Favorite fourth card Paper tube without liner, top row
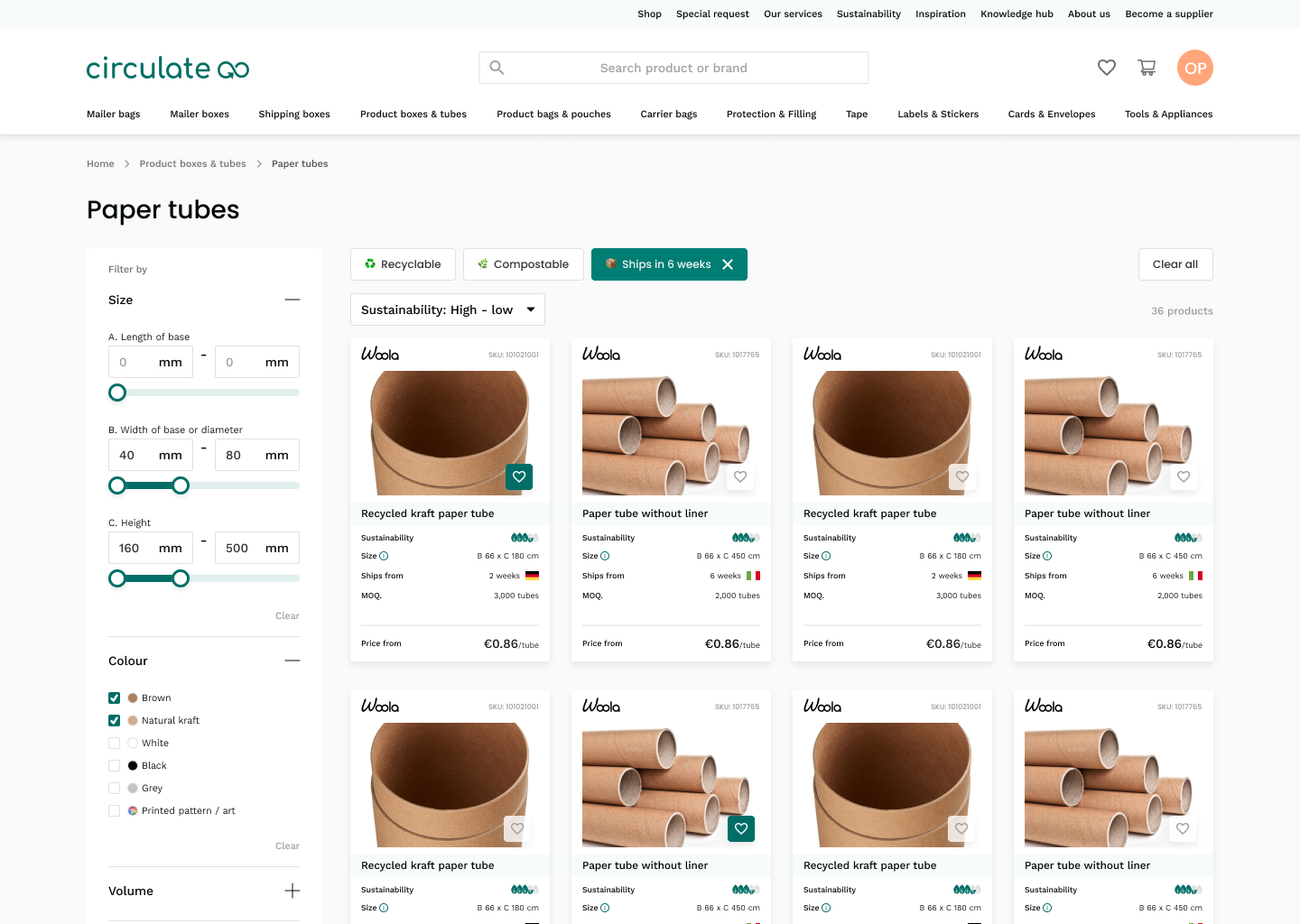Image resolution: width=1300 pixels, height=924 pixels. coord(1184,476)
